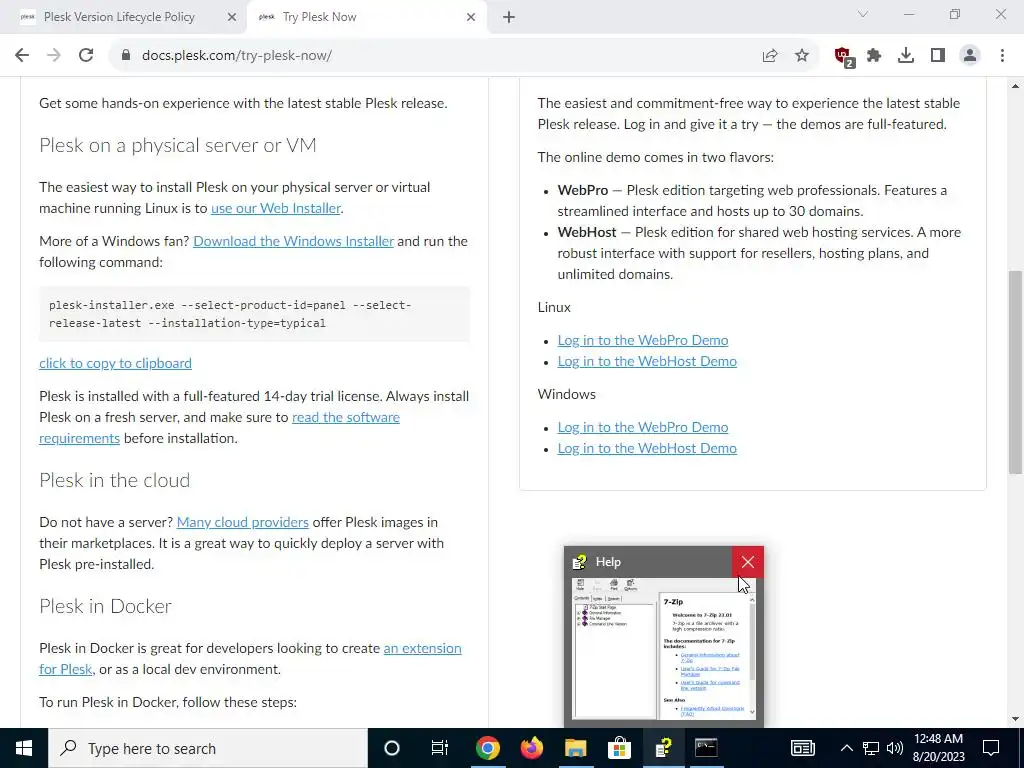
Task: Open Microsoft Store from the taskbar
Action: pos(619,748)
